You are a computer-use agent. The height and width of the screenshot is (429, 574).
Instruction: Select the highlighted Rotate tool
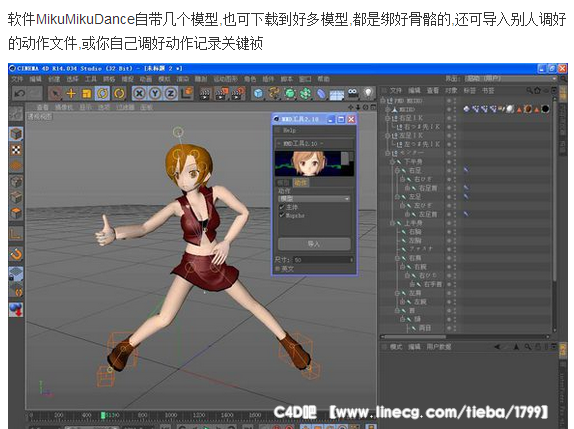[103, 94]
